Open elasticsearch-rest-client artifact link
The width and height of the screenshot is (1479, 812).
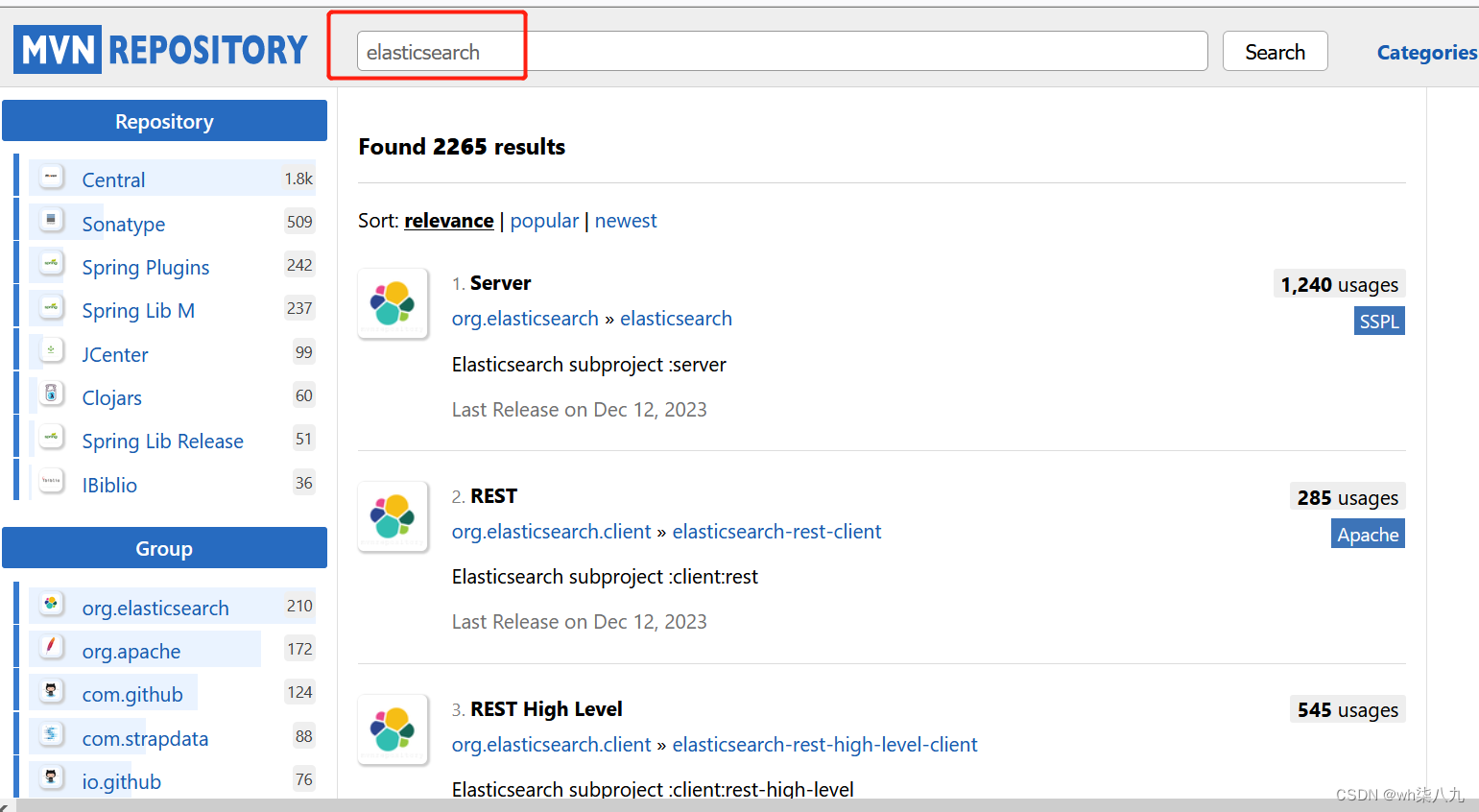coord(776,532)
